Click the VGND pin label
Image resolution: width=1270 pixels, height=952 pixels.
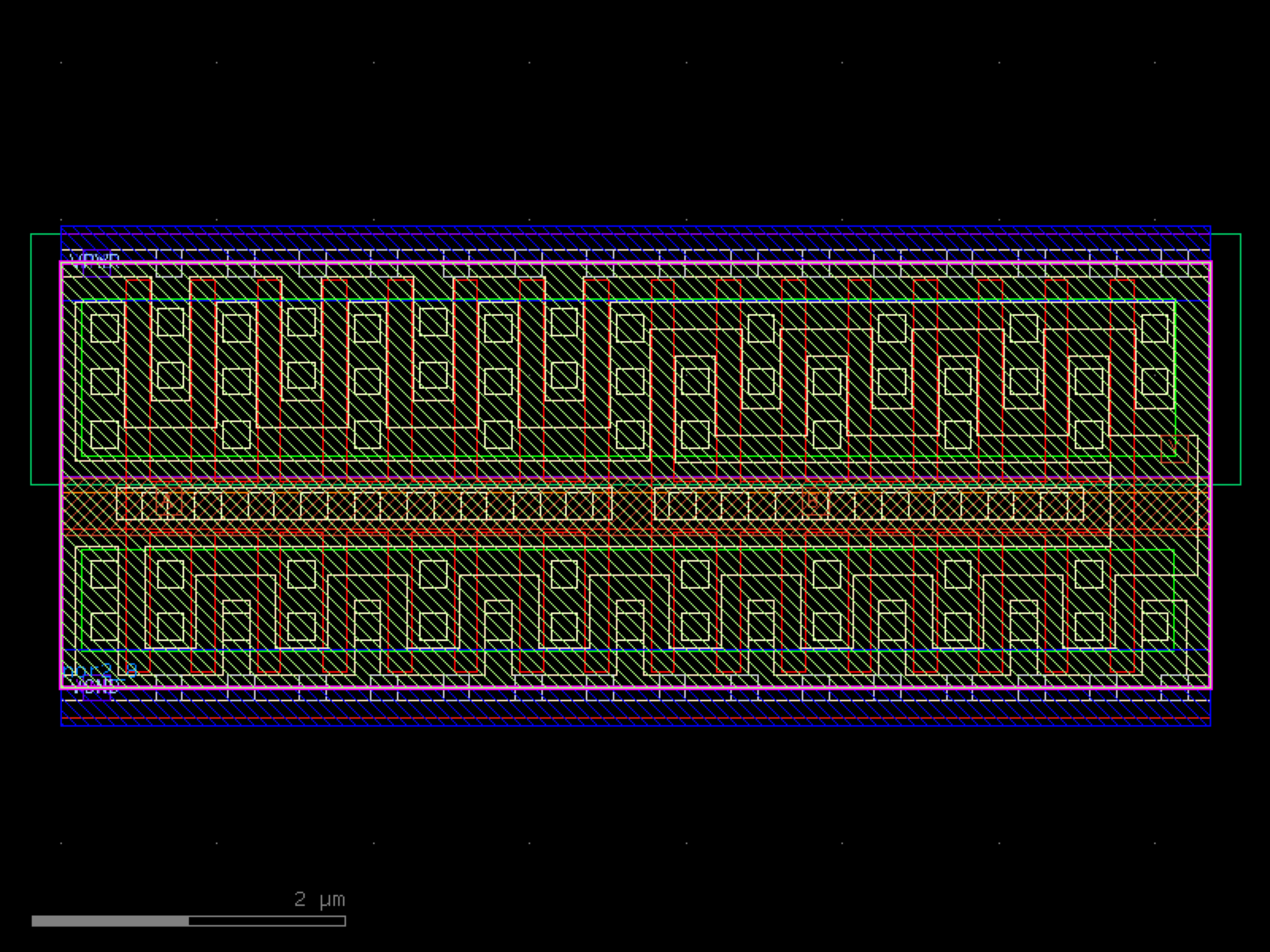[95, 686]
